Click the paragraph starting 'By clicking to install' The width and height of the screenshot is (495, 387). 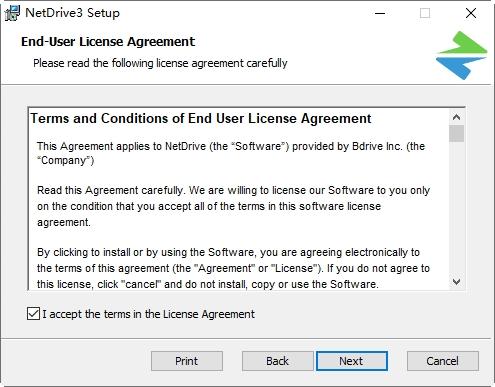pyautogui.click(x=233, y=268)
